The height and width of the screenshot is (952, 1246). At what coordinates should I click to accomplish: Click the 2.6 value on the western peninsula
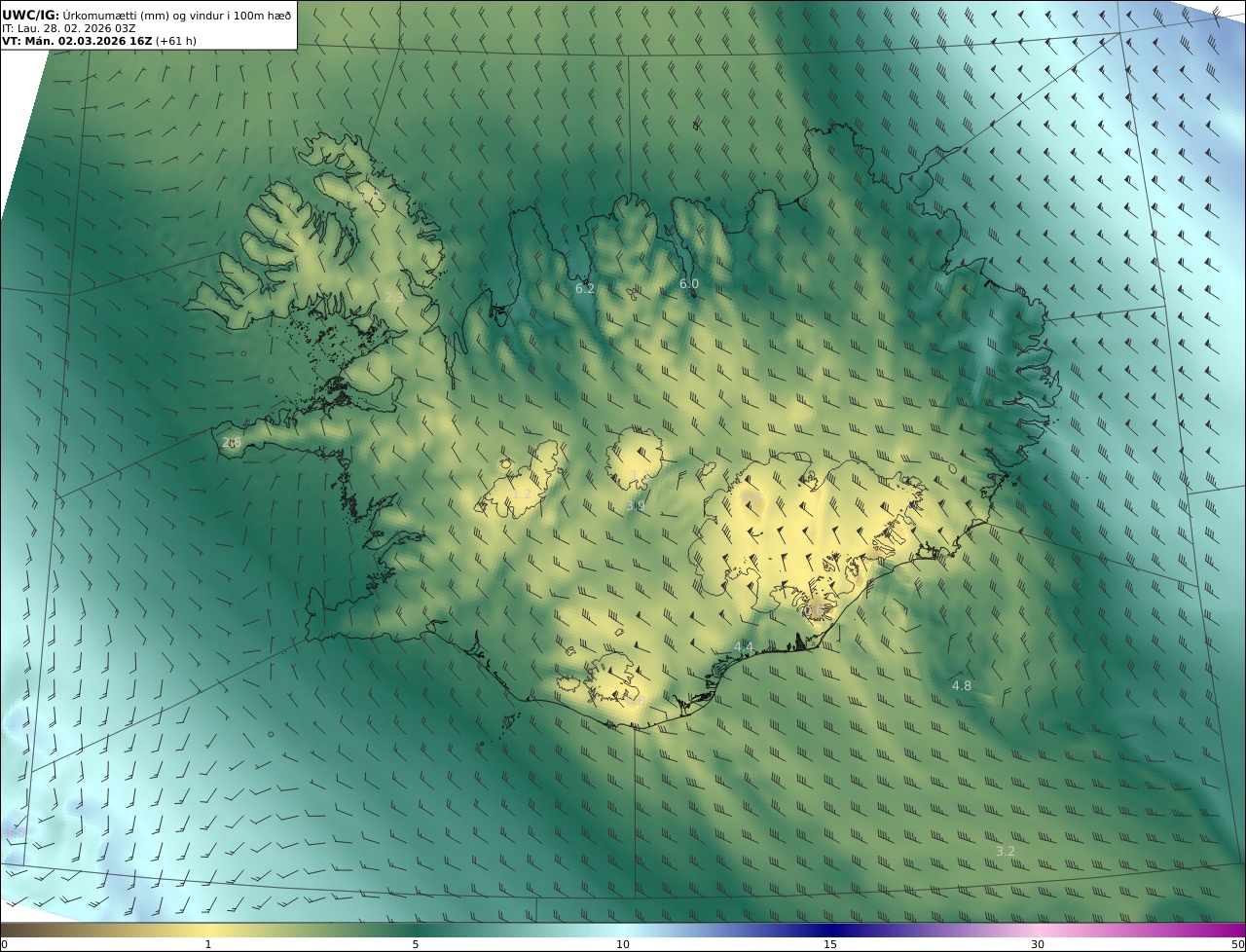231,443
